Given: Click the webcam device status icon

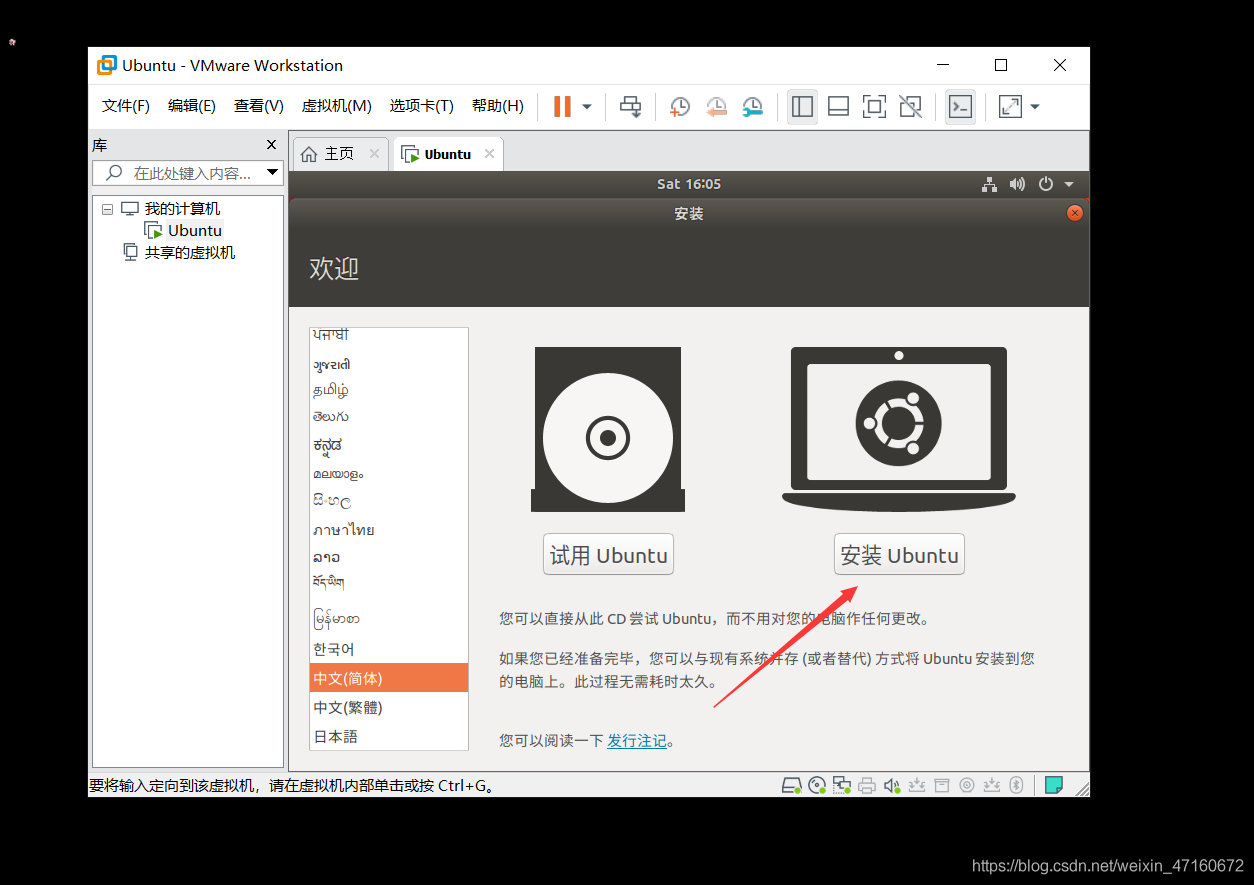Looking at the screenshot, I should (x=967, y=785).
